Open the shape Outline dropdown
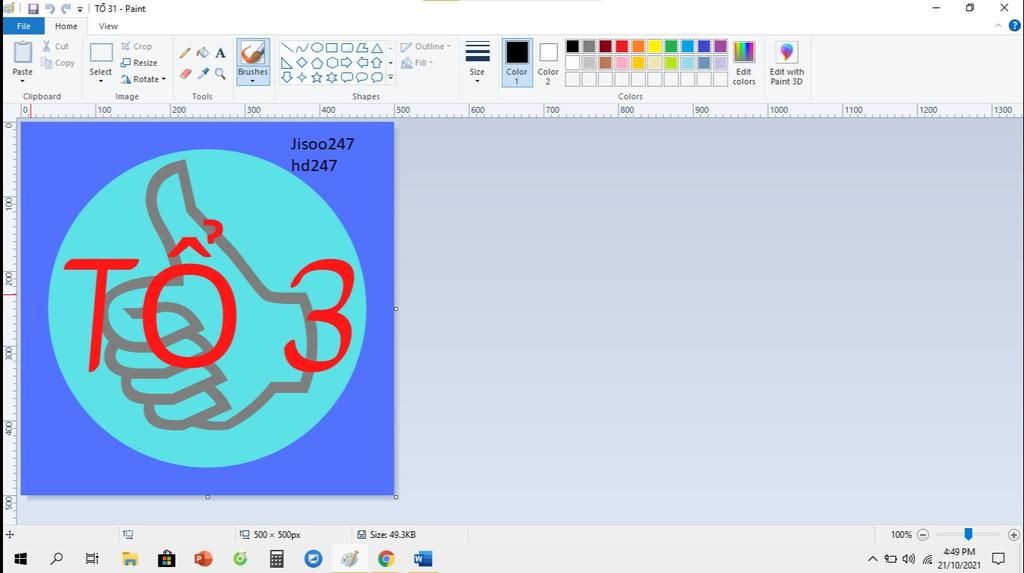Image resolution: width=1024 pixels, height=573 pixels. 426,46
